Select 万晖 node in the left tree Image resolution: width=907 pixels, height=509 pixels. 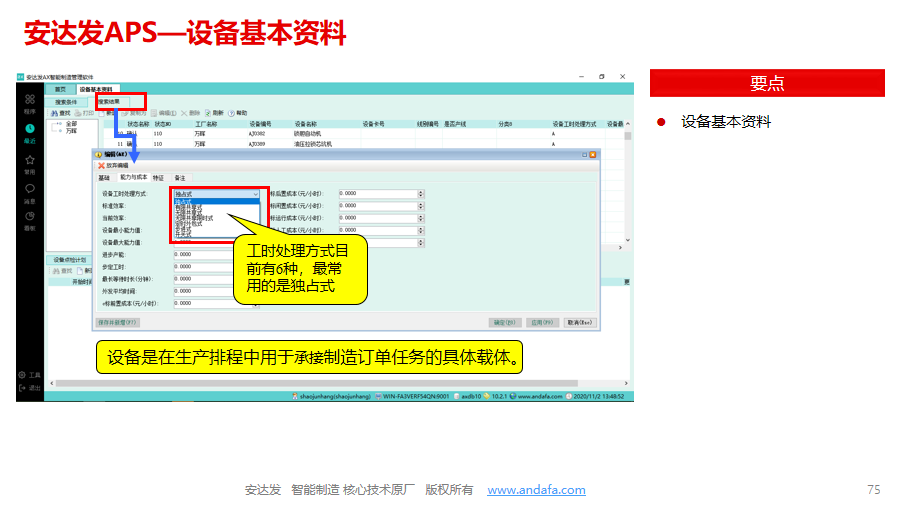coord(71,131)
